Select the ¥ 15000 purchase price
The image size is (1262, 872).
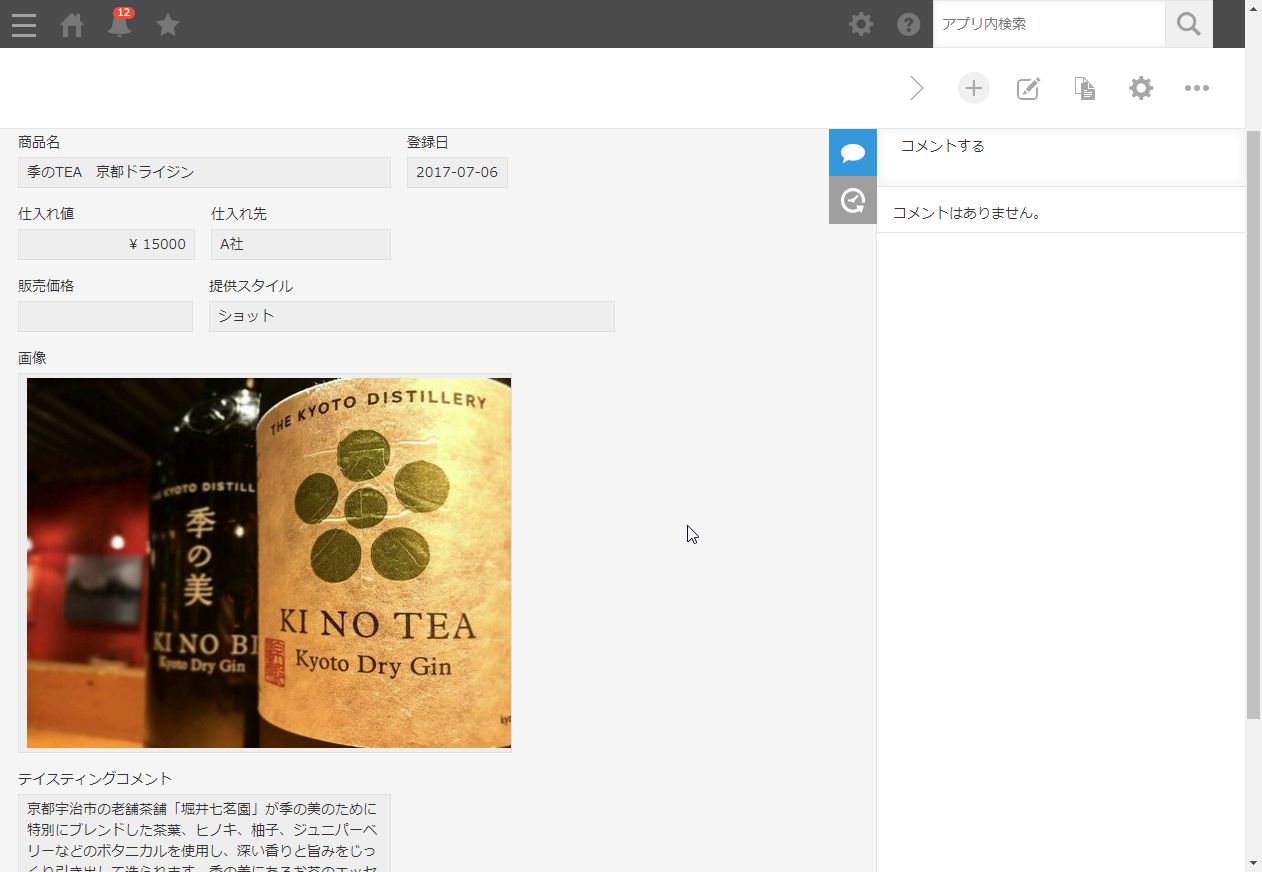click(106, 244)
